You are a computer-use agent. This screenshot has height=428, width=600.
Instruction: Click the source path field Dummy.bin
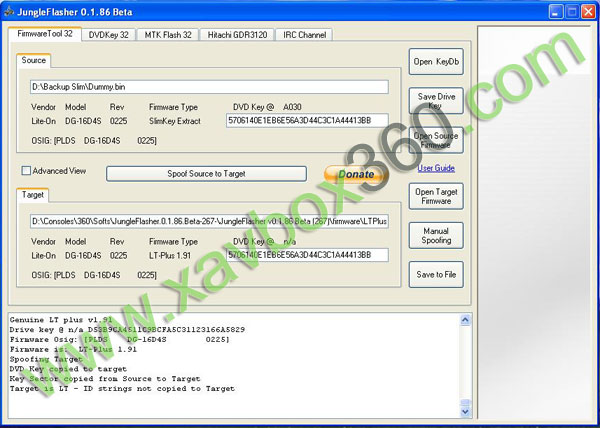pyautogui.click(x=209, y=87)
